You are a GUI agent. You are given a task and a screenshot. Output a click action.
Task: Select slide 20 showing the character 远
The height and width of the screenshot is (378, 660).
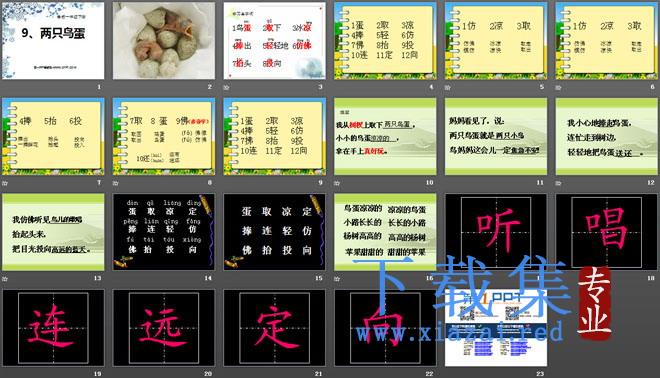pos(164,327)
